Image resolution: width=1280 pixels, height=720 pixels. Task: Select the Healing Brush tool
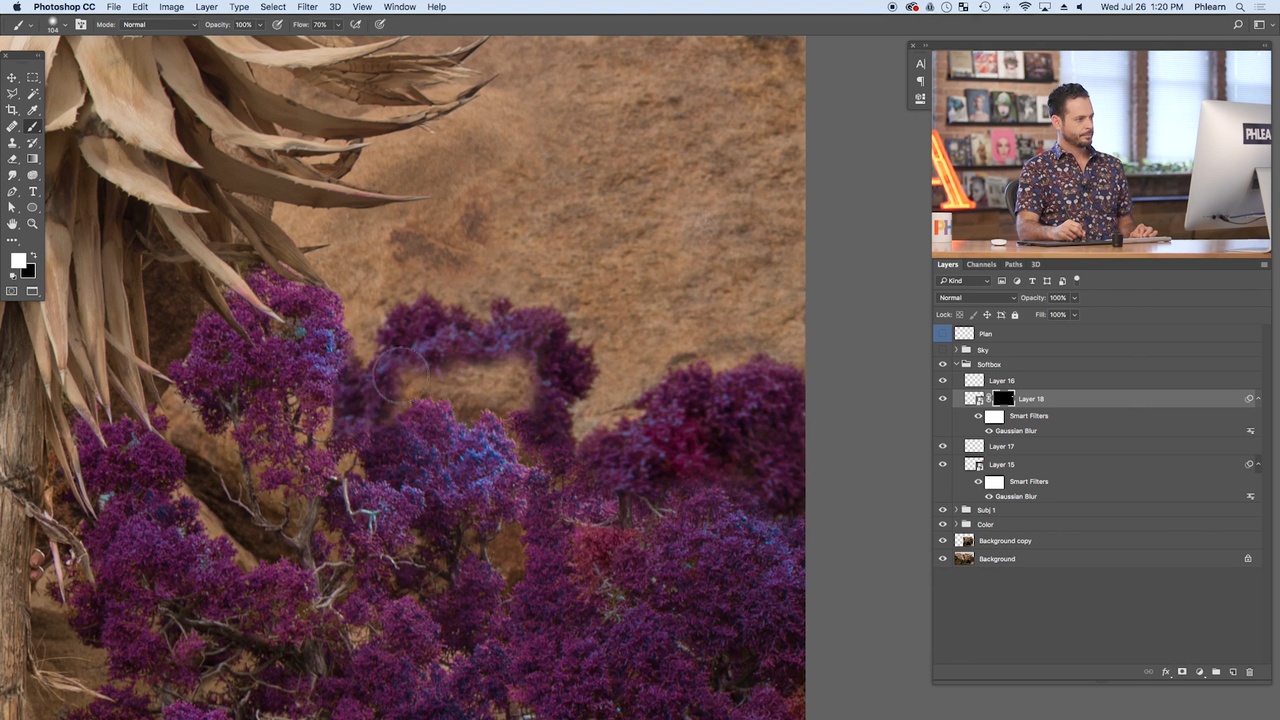pos(12,126)
